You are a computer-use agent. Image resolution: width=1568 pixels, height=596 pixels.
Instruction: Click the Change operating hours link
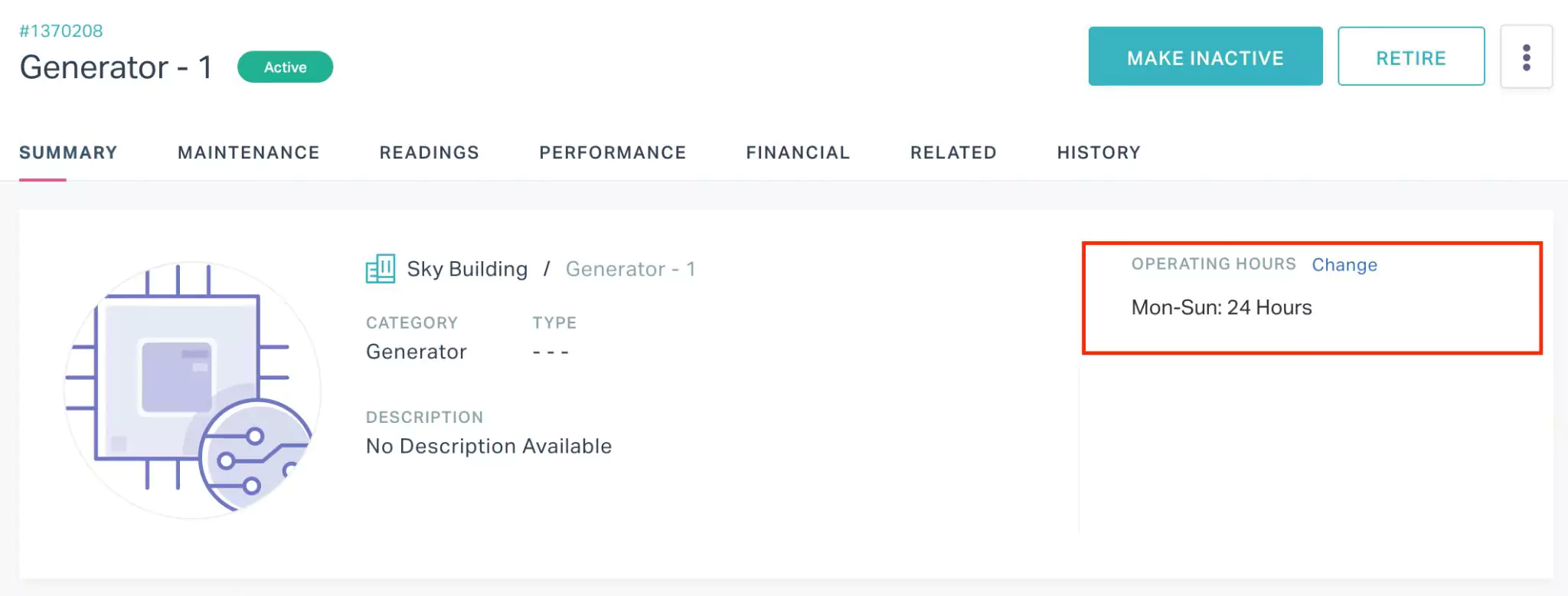click(x=1344, y=265)
